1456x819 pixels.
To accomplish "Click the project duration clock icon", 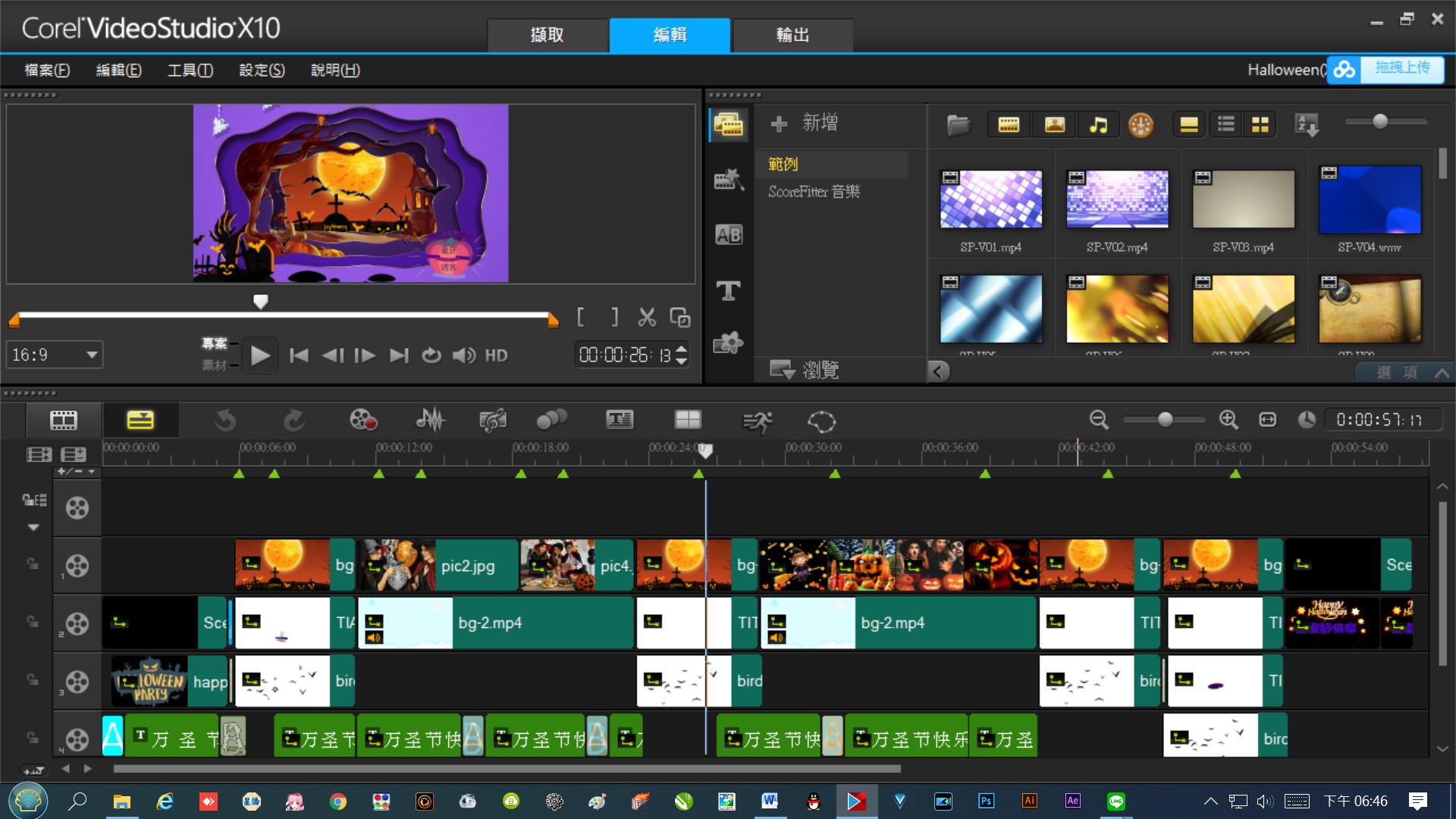I will (1307, 419).
